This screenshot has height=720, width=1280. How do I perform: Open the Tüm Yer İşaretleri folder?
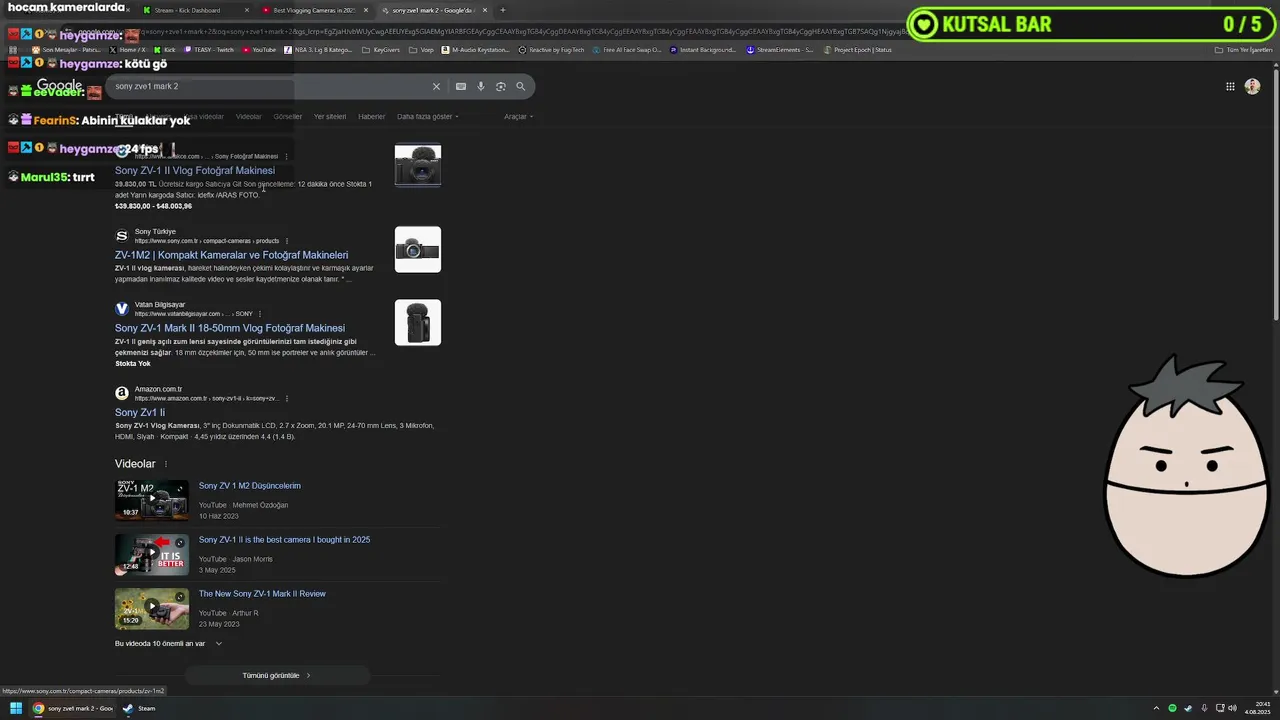coord(1243,49)
